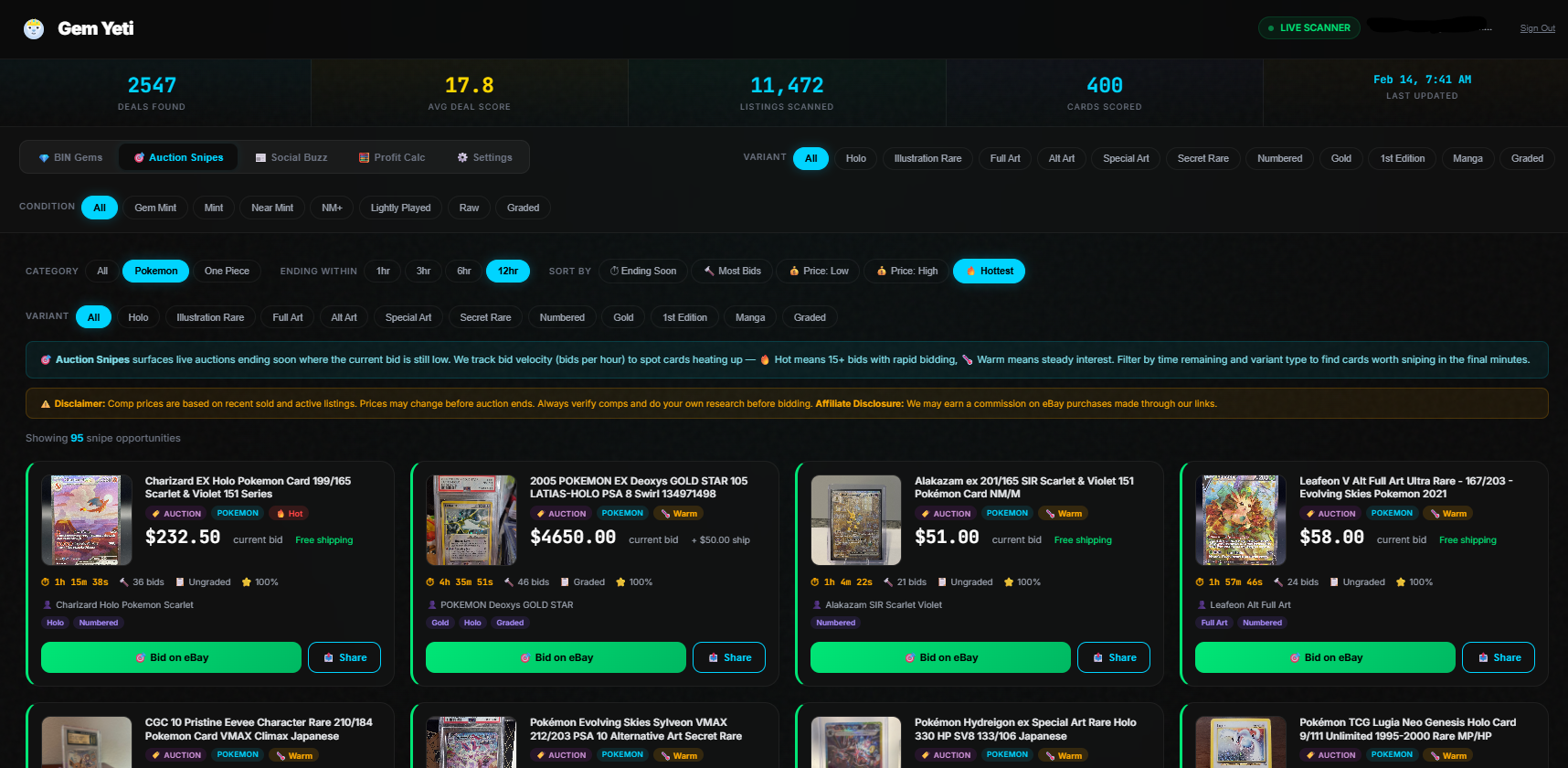Open the Social Buzz tab
1568x768 pixels.
coord(291,157)
